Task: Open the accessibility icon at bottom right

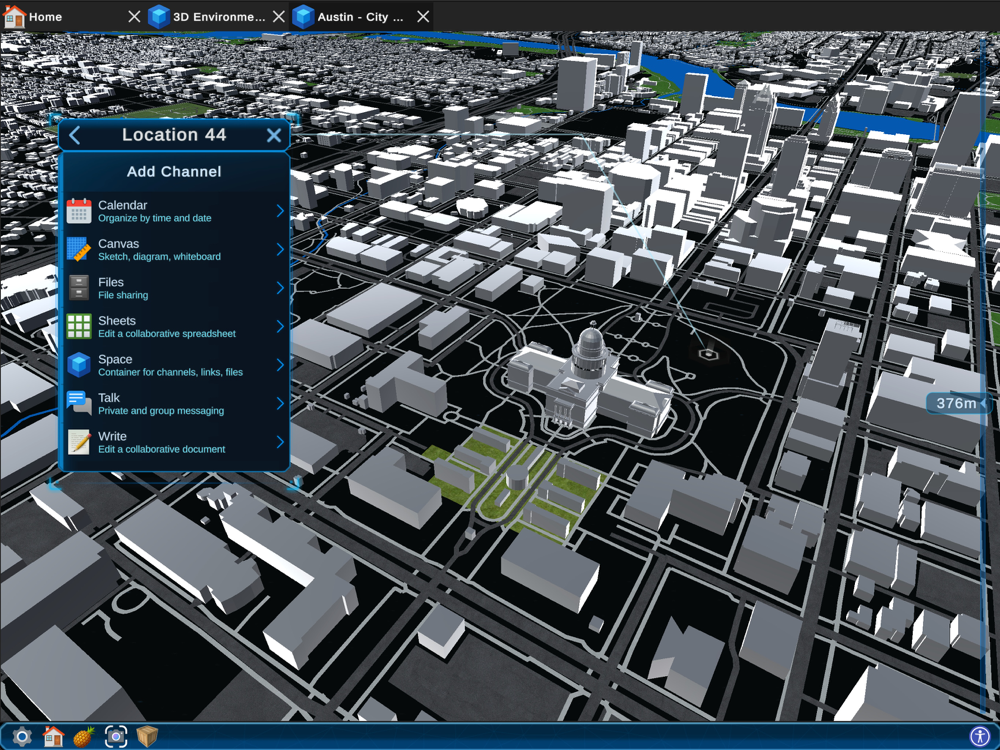Action: 979,737
